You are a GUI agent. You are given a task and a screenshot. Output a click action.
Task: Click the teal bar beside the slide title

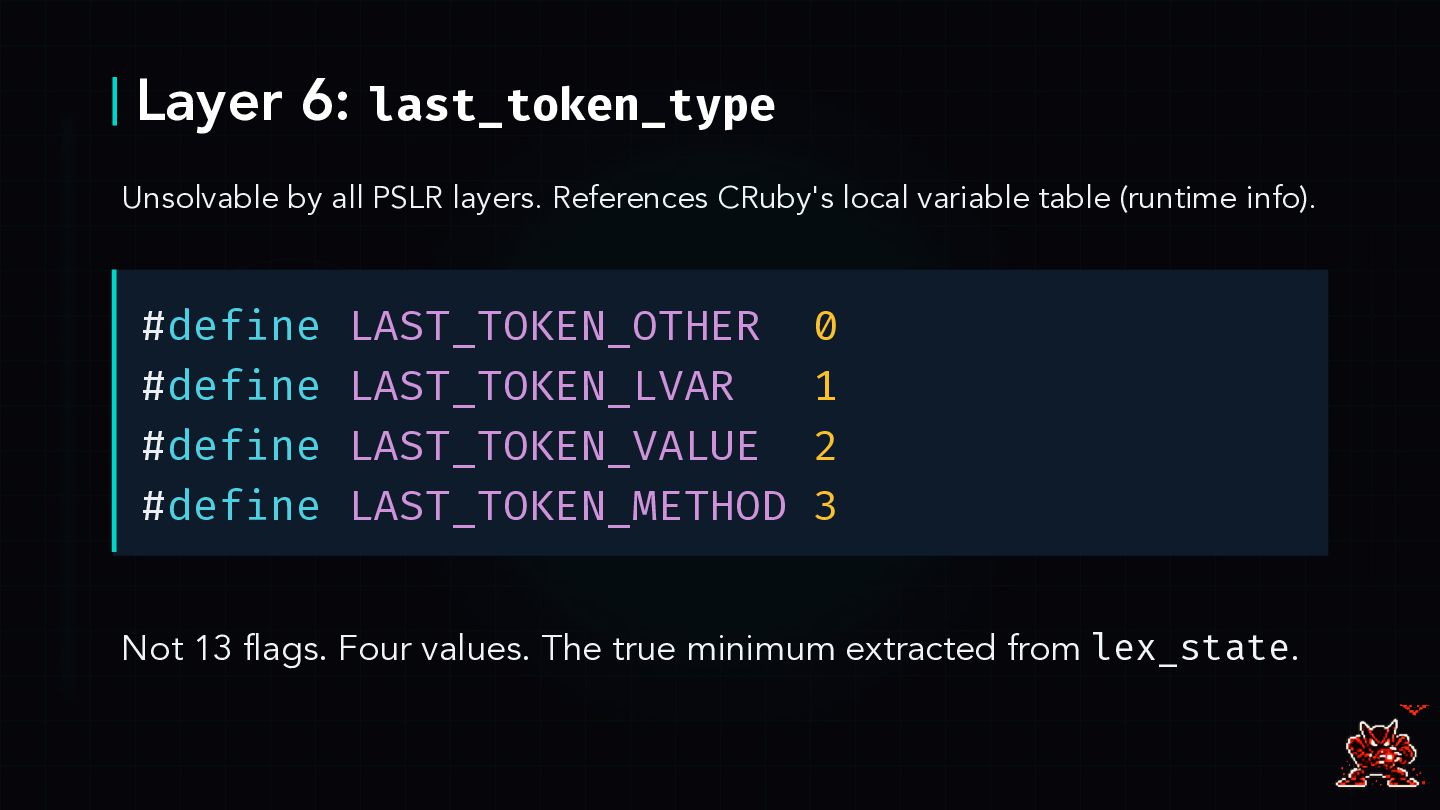[115, 102]
